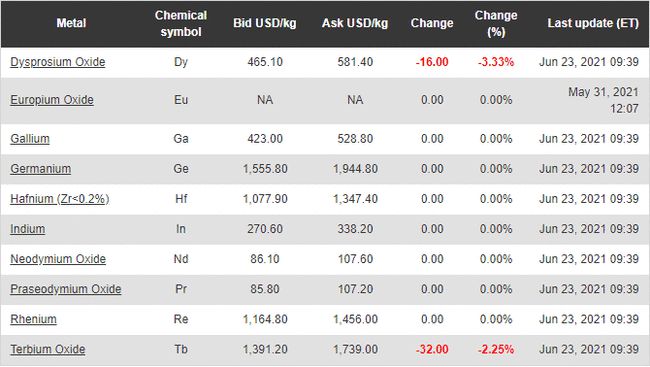Click the Chemical symbol column header
Image resolution: width=650 pixels, height=367 pixels.
point(181,23)
